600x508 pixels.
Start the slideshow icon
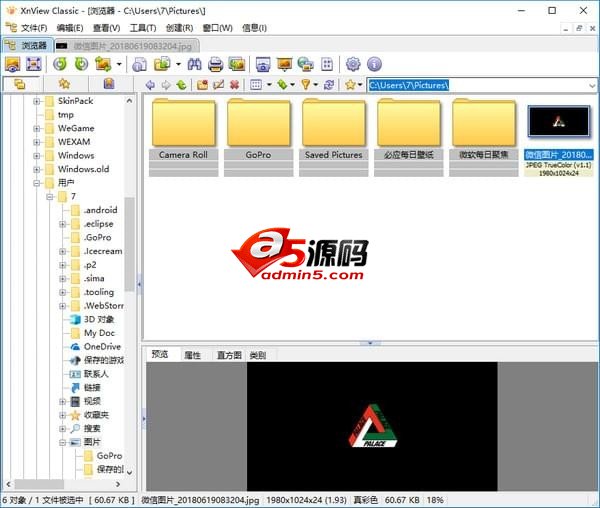284,64
